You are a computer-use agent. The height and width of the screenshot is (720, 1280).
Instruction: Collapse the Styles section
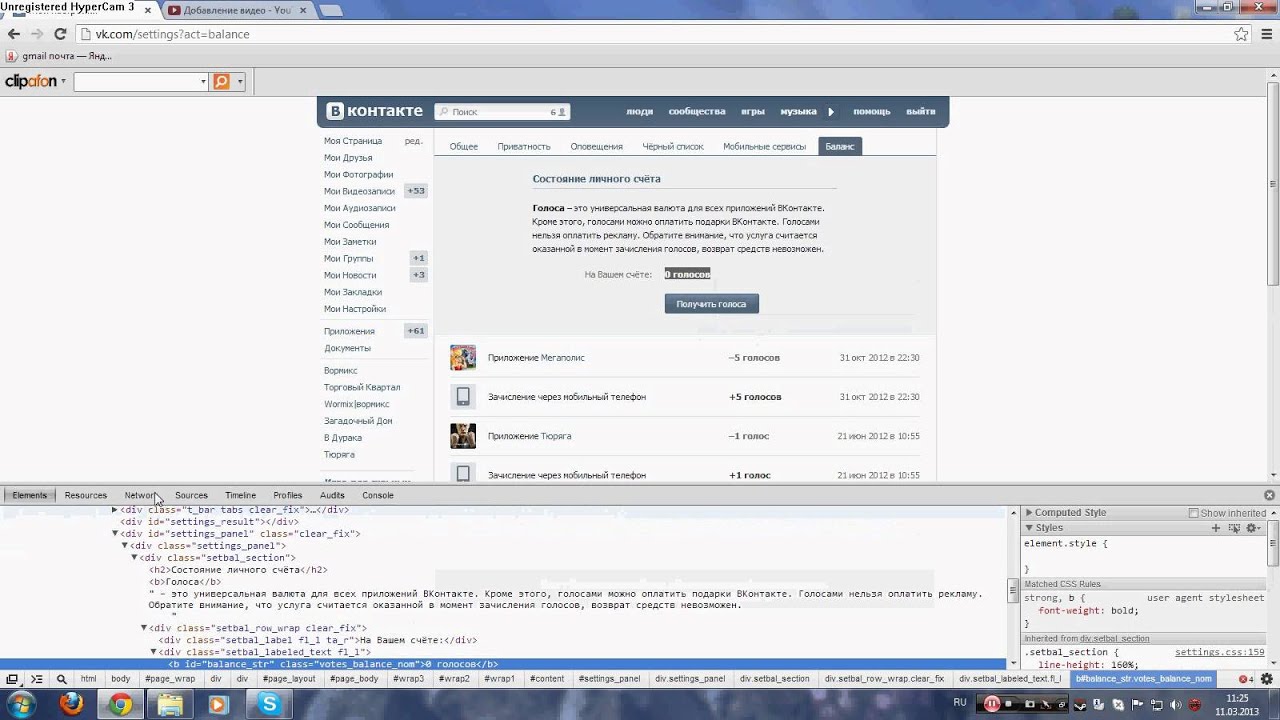1029,528
